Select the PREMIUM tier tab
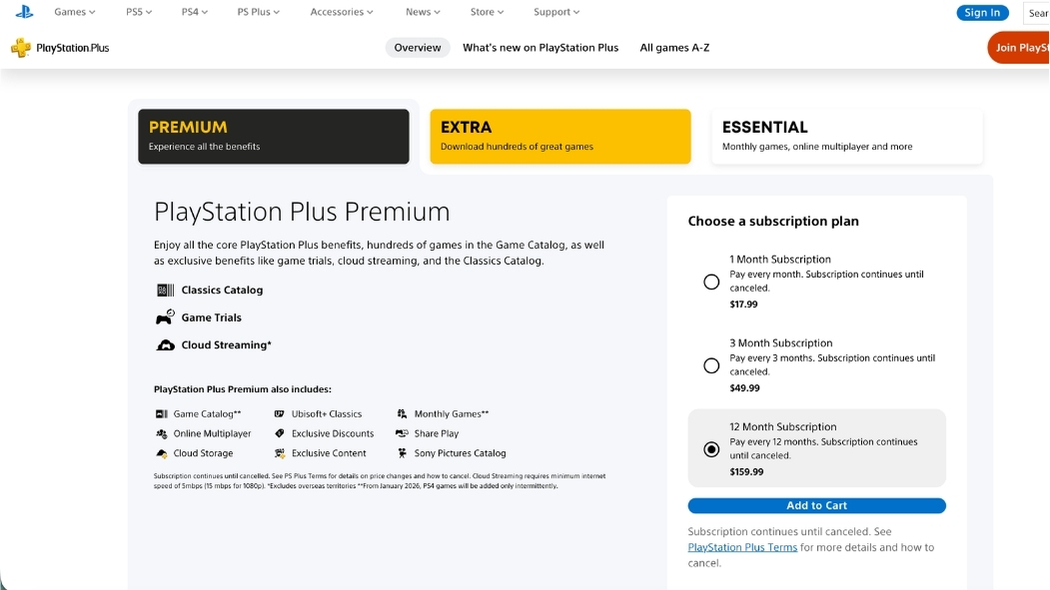 point(273,137)
